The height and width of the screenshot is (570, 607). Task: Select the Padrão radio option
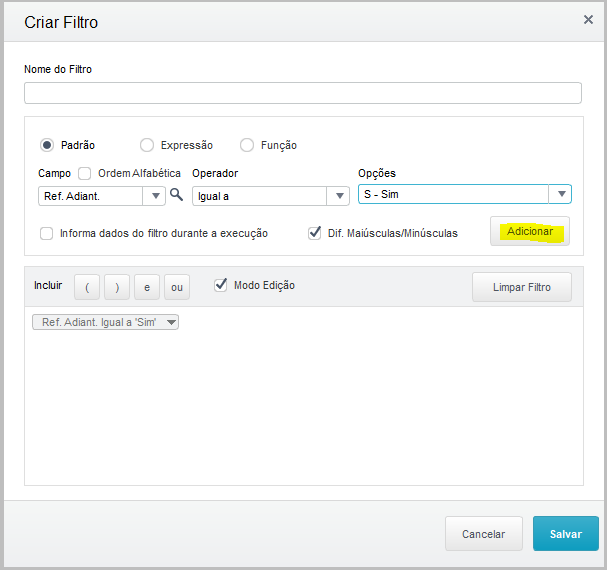click(x=47, y=145)
